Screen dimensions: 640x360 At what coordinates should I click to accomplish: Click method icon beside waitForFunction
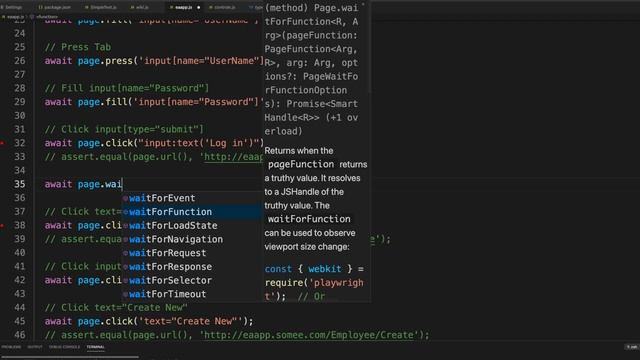click(x=126, y=212)
